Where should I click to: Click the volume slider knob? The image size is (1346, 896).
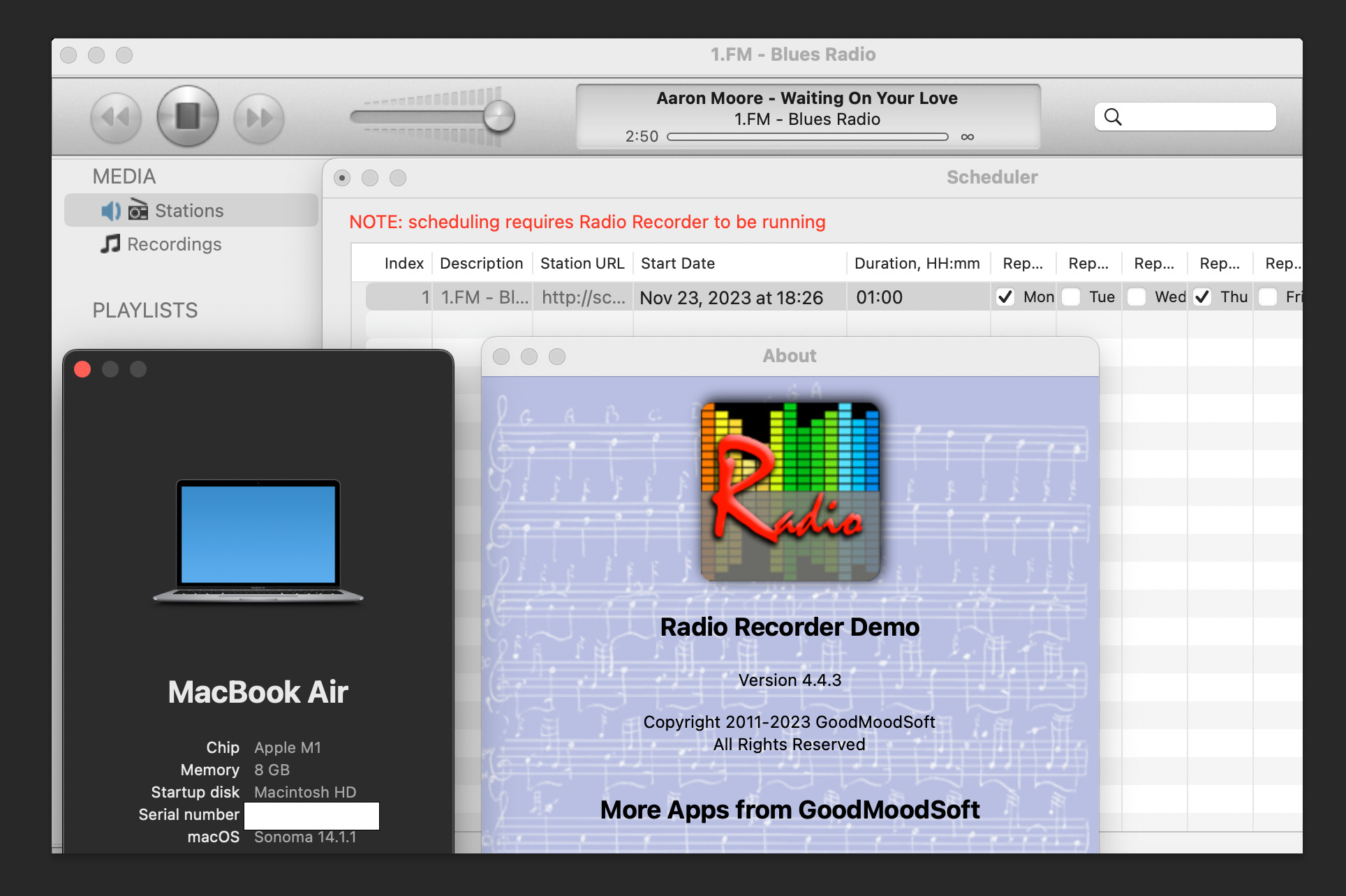tap(498, 116)
